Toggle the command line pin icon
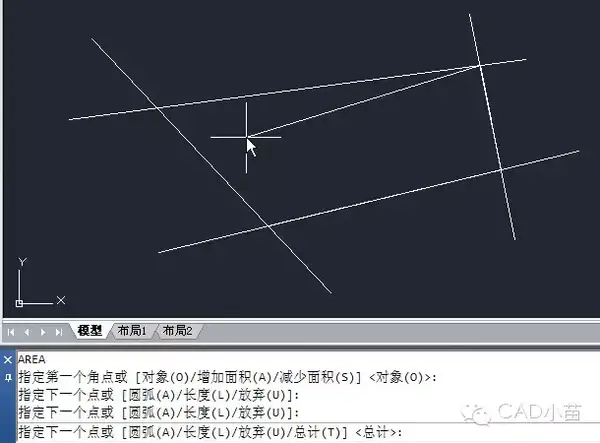This screenshot has width=600, height=443. point(8,378)
